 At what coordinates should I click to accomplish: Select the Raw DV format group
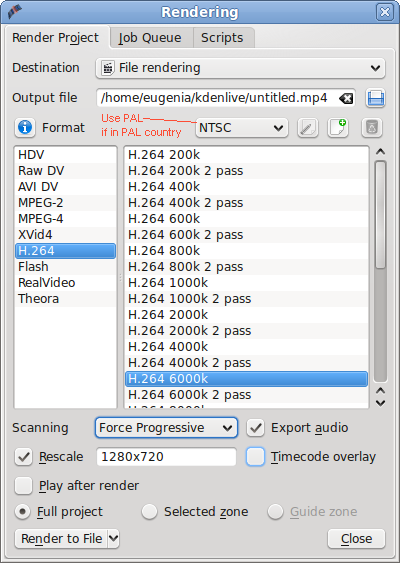pyautogui.click(x=66, y=171)
